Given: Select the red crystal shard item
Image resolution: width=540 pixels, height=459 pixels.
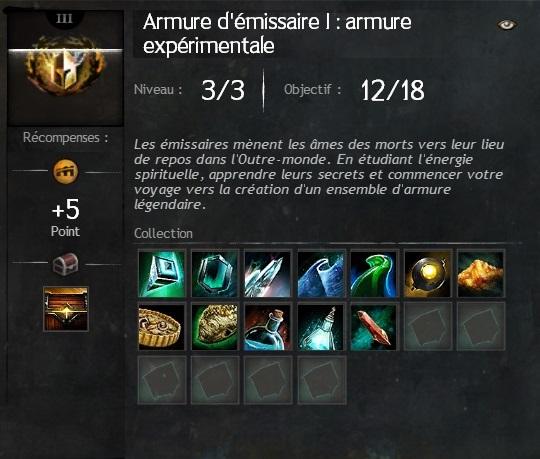Looking at the screenshot, I should 374,327.
